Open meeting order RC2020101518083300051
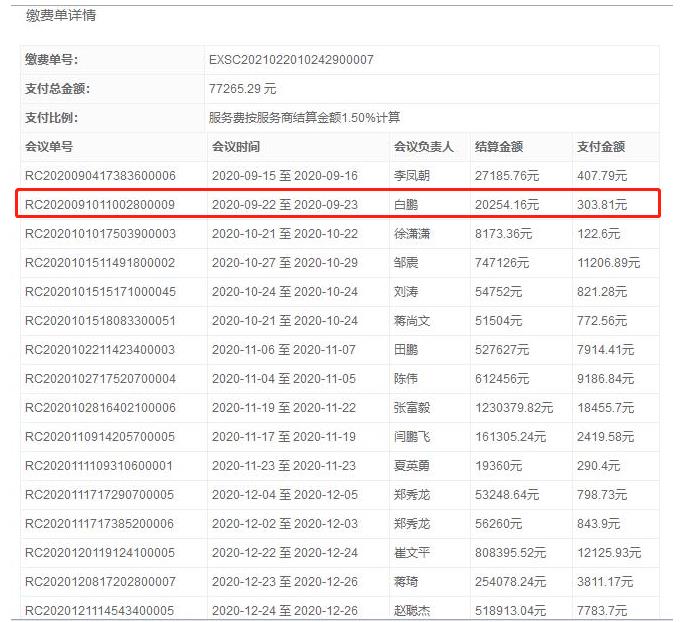 click(x=100, y=321)
